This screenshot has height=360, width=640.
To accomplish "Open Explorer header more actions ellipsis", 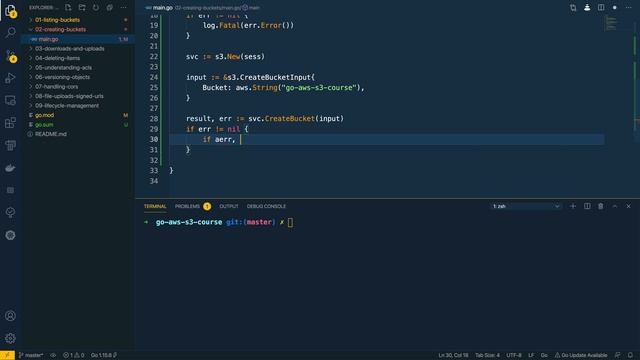I will coord(123,7).
